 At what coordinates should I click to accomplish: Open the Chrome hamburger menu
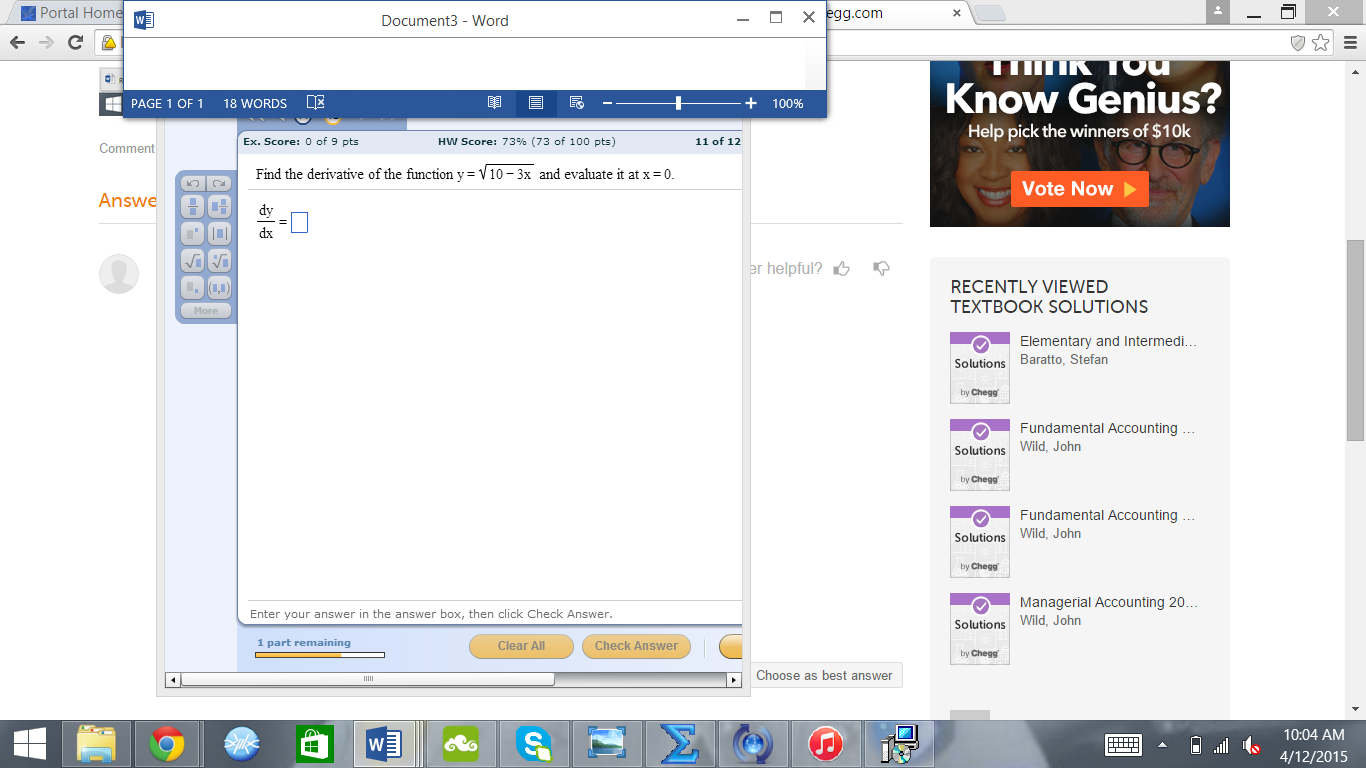1348,42
